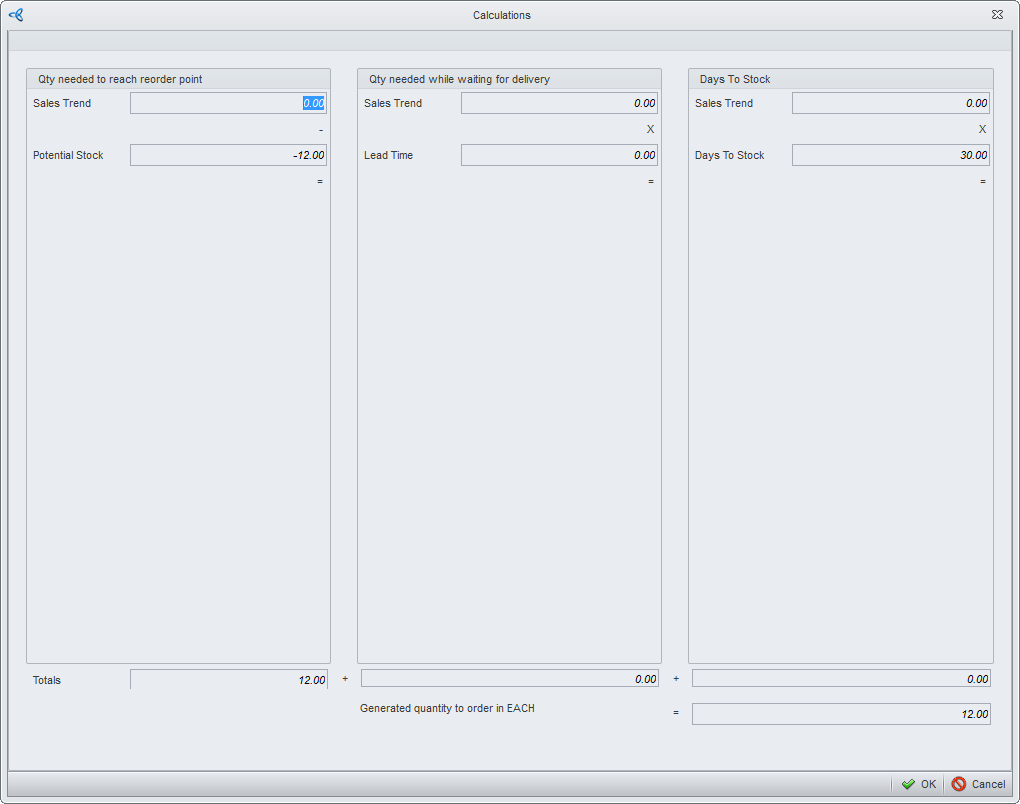The image size is (1020, 804).
Task: Click the Totals field showing 12.00
Action: [x=228, y=680]
